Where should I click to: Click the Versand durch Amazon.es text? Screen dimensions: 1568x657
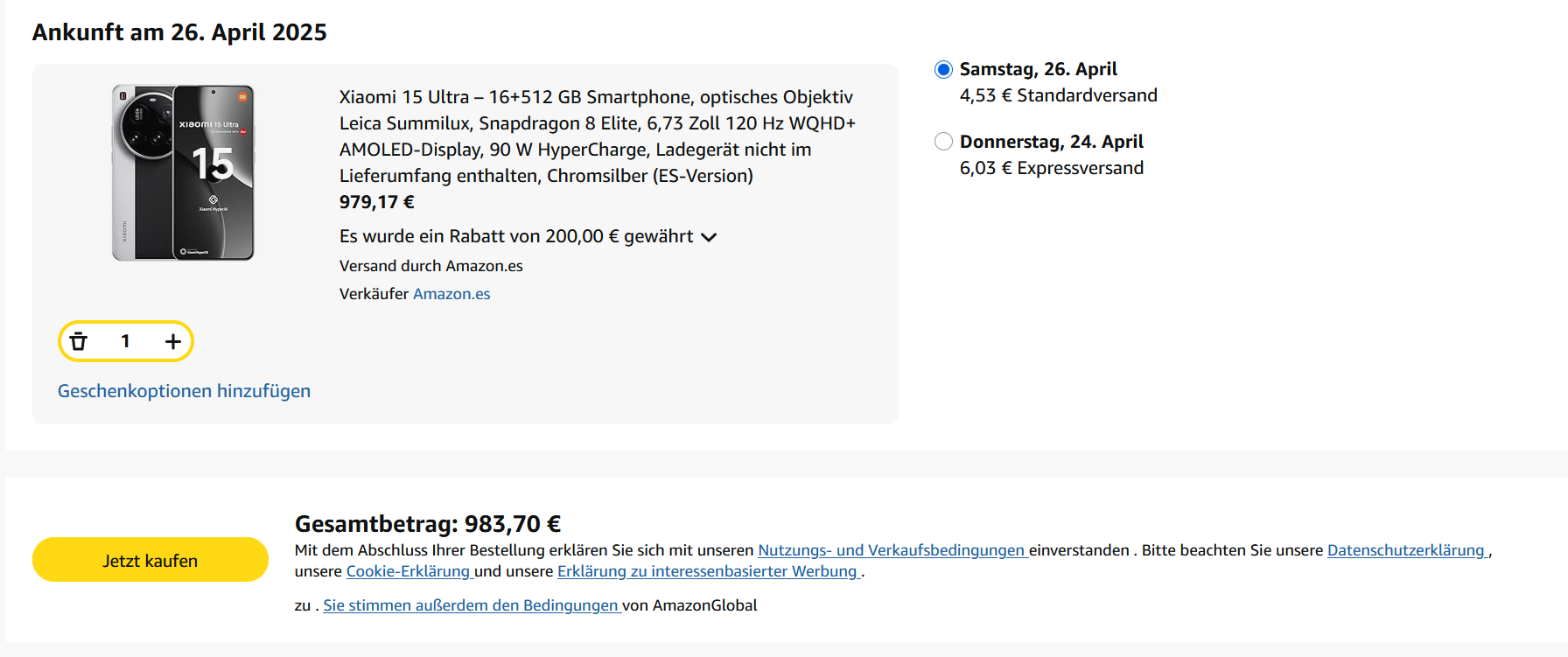pos(431,266)
